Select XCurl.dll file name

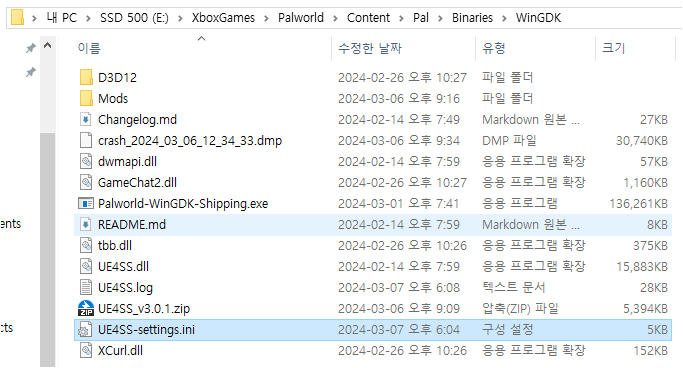(120, 351)
